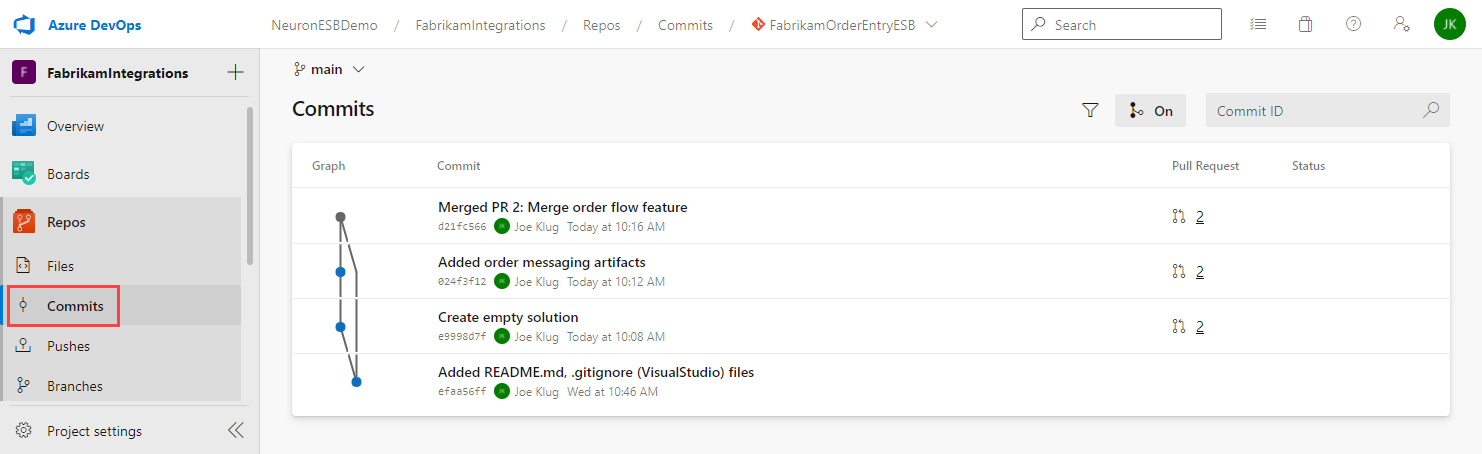
Task: Click the Commits breadcrumb link
Action: tap(685, 25)
